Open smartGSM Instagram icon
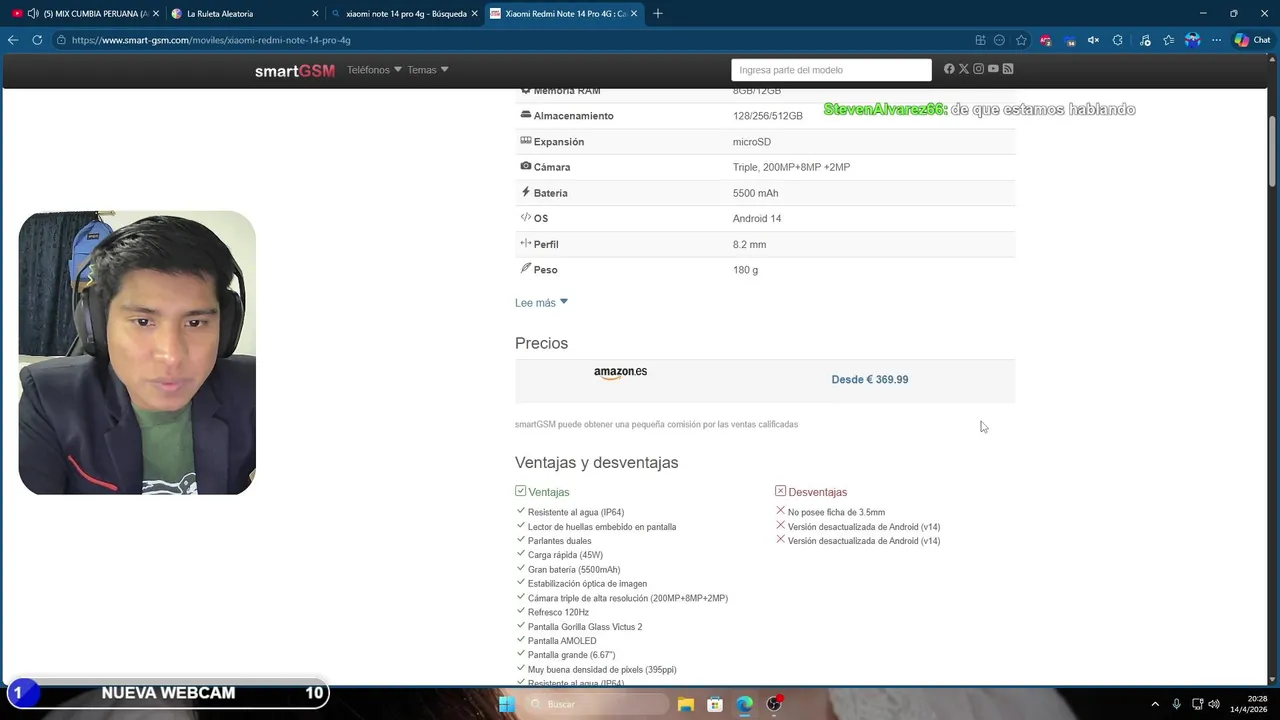 point(979,69)
